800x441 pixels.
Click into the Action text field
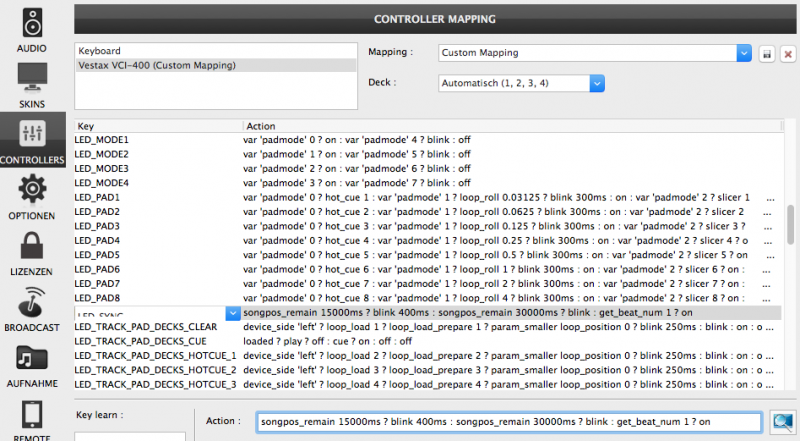[x=508, y=422]
